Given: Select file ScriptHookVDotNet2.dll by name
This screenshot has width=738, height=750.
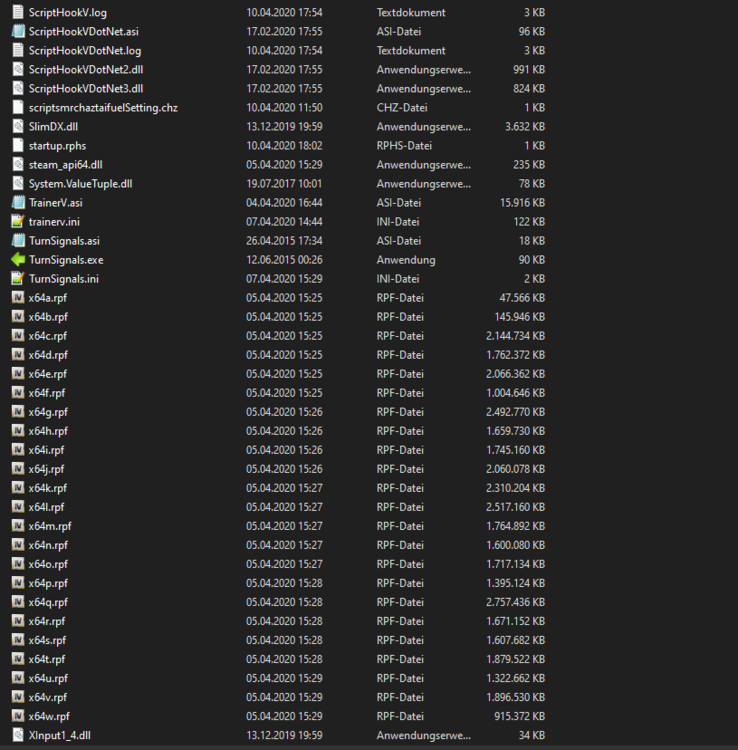Looking at the screenshot, I should (x=86, y=69).
